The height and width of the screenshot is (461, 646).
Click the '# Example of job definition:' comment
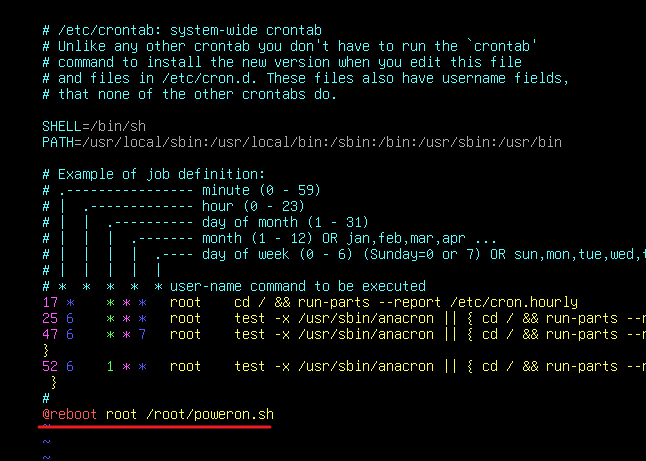point(154,174)
